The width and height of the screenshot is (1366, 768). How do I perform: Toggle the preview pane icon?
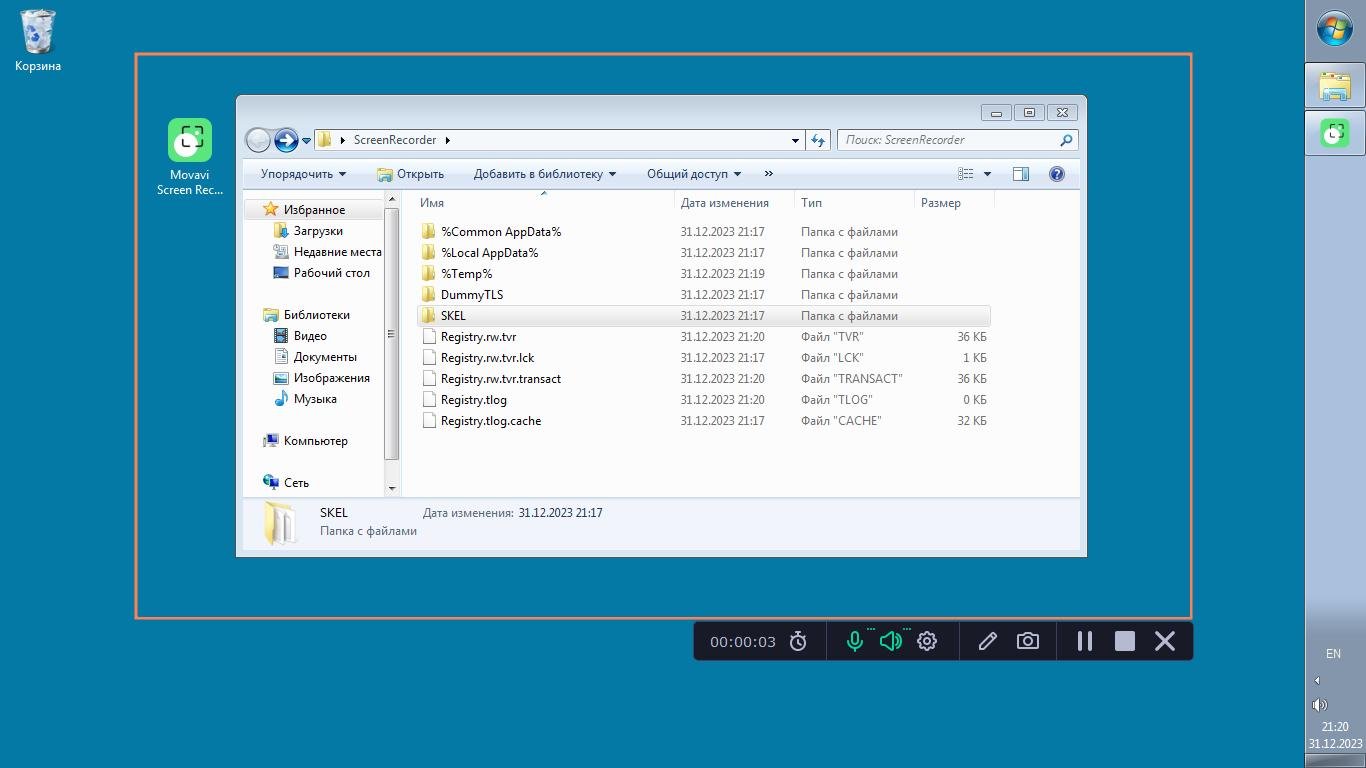(x=1021, y=174)
